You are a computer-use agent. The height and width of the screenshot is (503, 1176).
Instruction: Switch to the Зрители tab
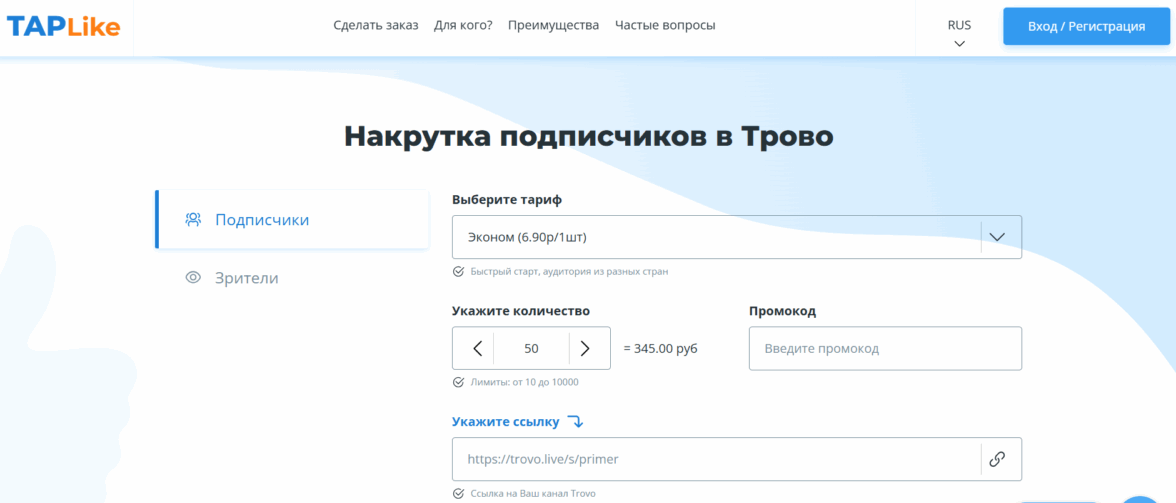click(246, 278)
